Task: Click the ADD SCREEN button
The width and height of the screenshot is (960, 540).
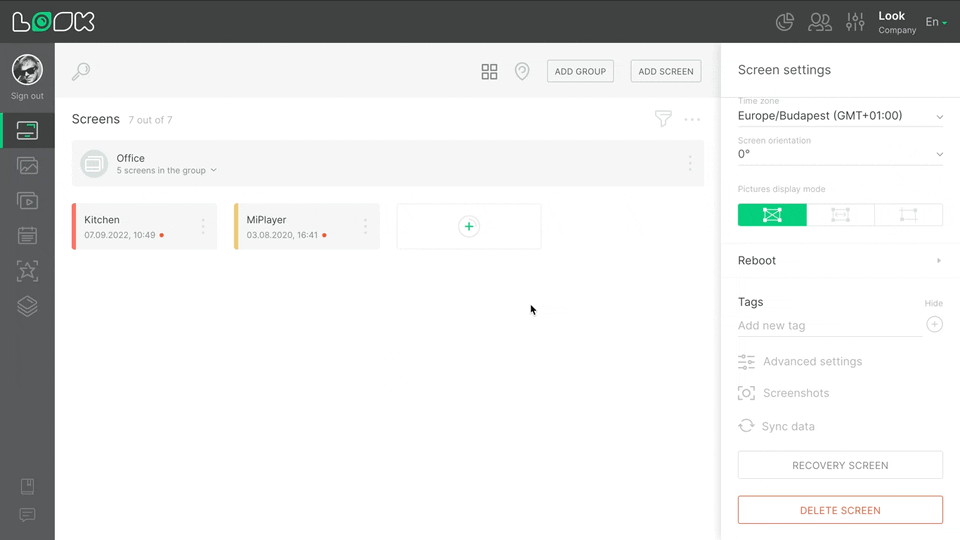Action: (x=666, y=71)
